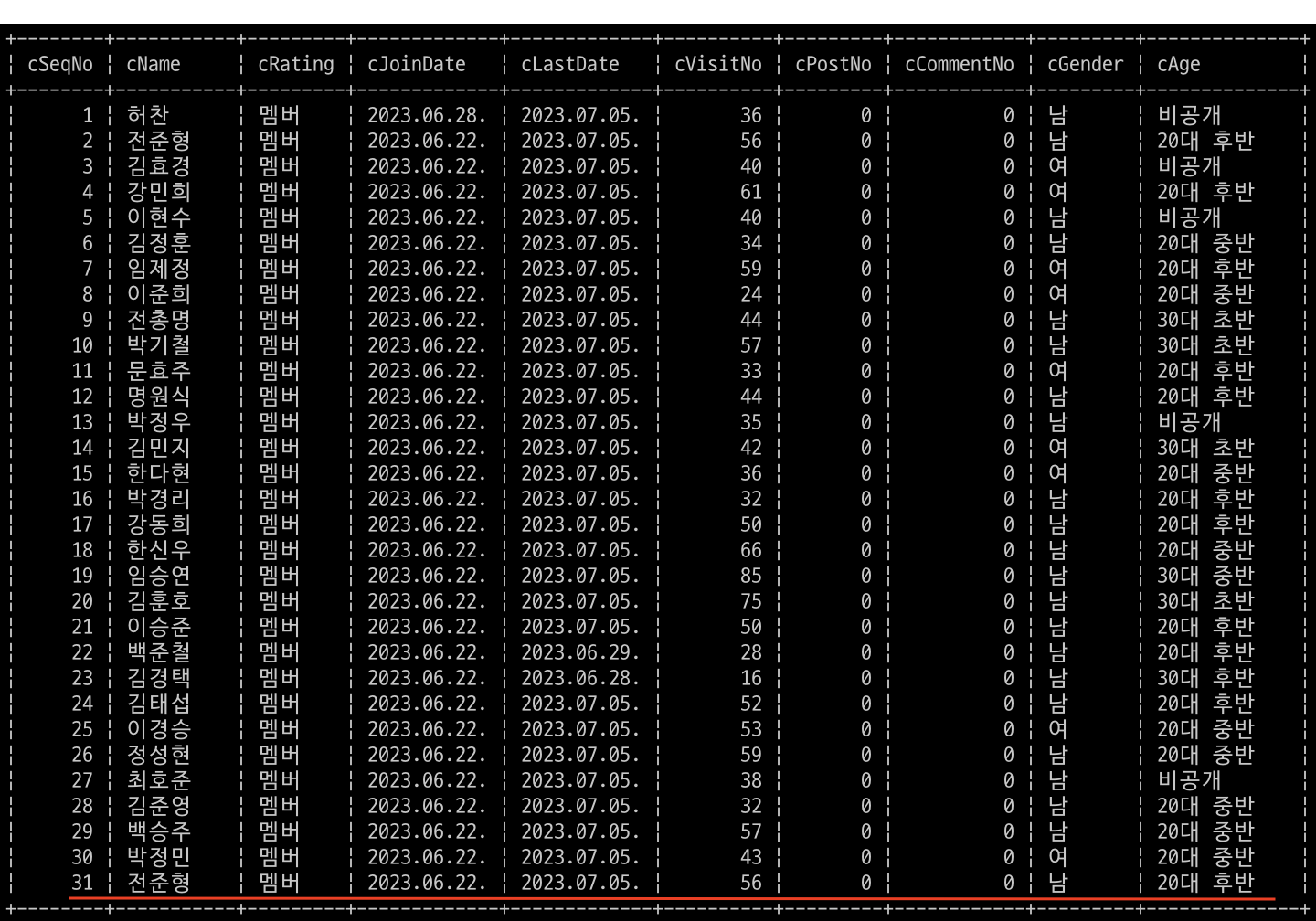Click last date 2023.06.29. for 백준철
The image size is (1316, 921).
click(x=580, y=652)
